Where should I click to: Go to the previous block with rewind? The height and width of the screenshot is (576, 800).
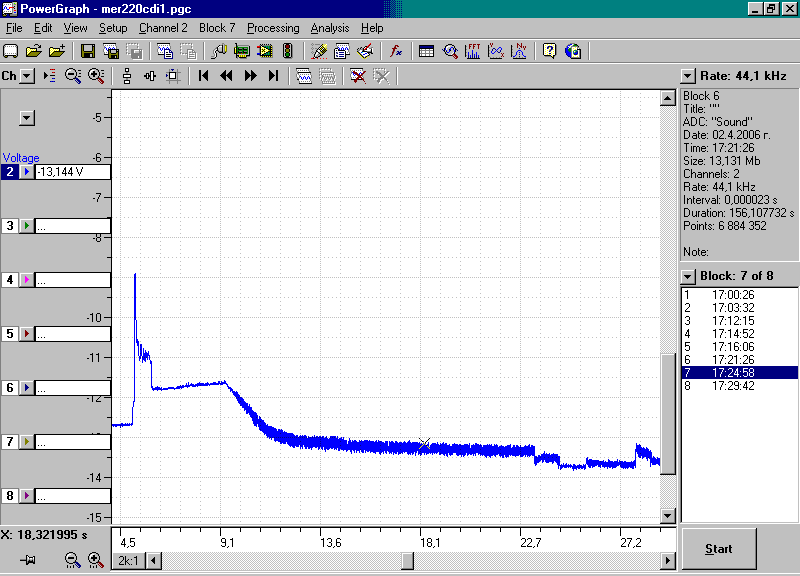227,76
